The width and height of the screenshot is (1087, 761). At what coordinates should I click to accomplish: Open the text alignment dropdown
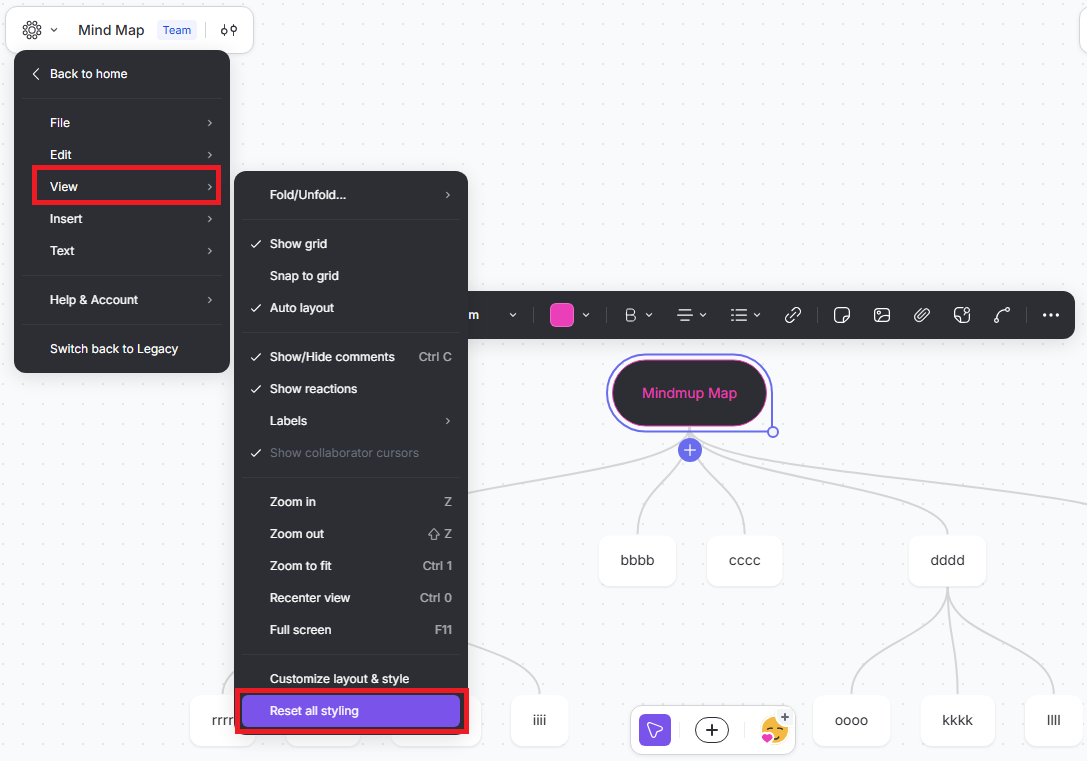pyautogui.click(x=690, y=315)
